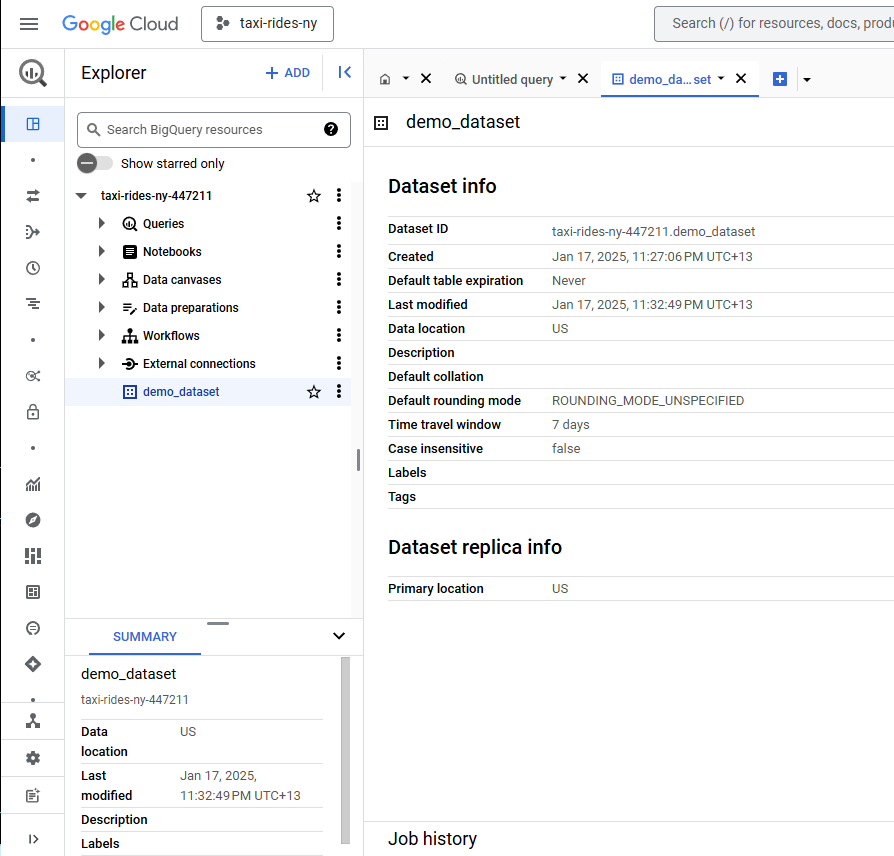Click the Google Cloud logo
This screenshot has height=856, width=894.
coord(120,24)
